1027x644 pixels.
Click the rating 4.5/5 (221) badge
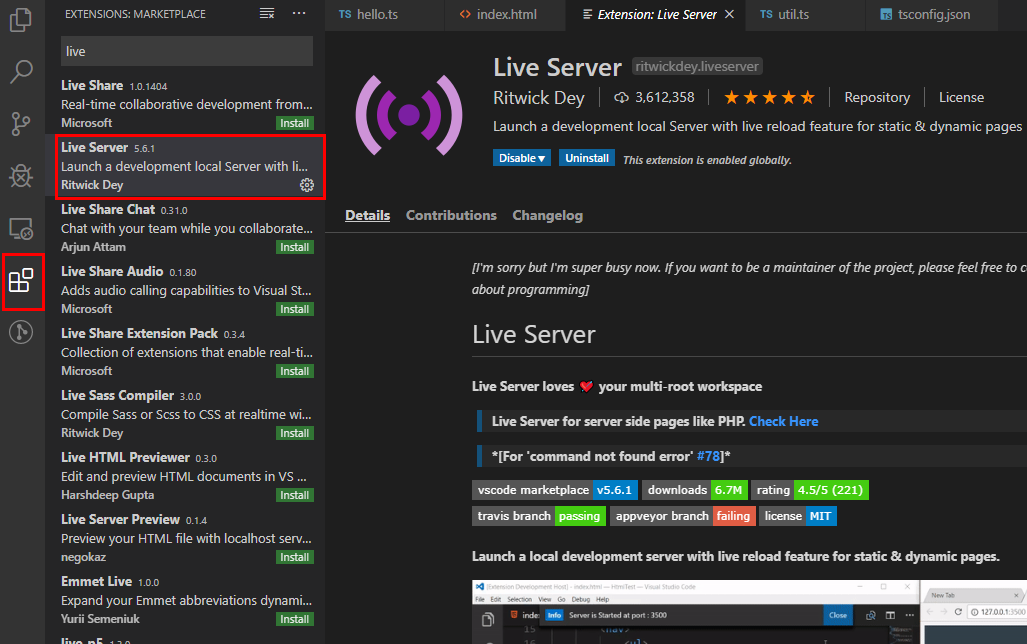click(810, 490)
